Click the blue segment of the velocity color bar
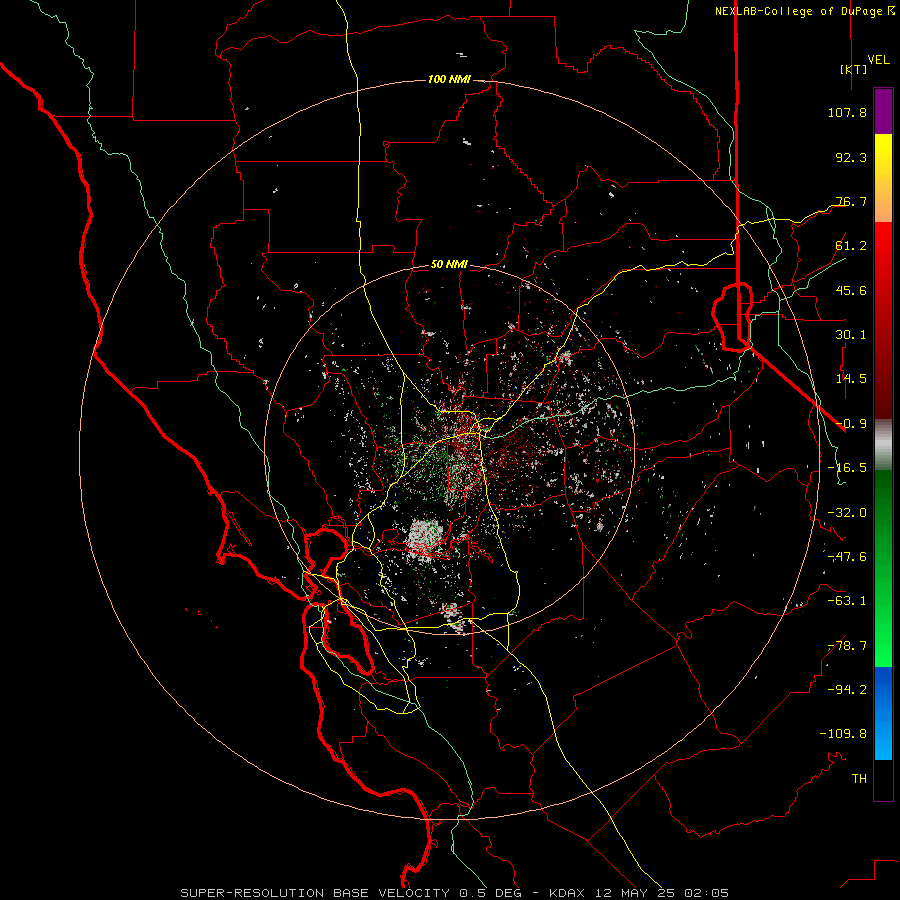 pyautogui.click(x=883, y=713)
